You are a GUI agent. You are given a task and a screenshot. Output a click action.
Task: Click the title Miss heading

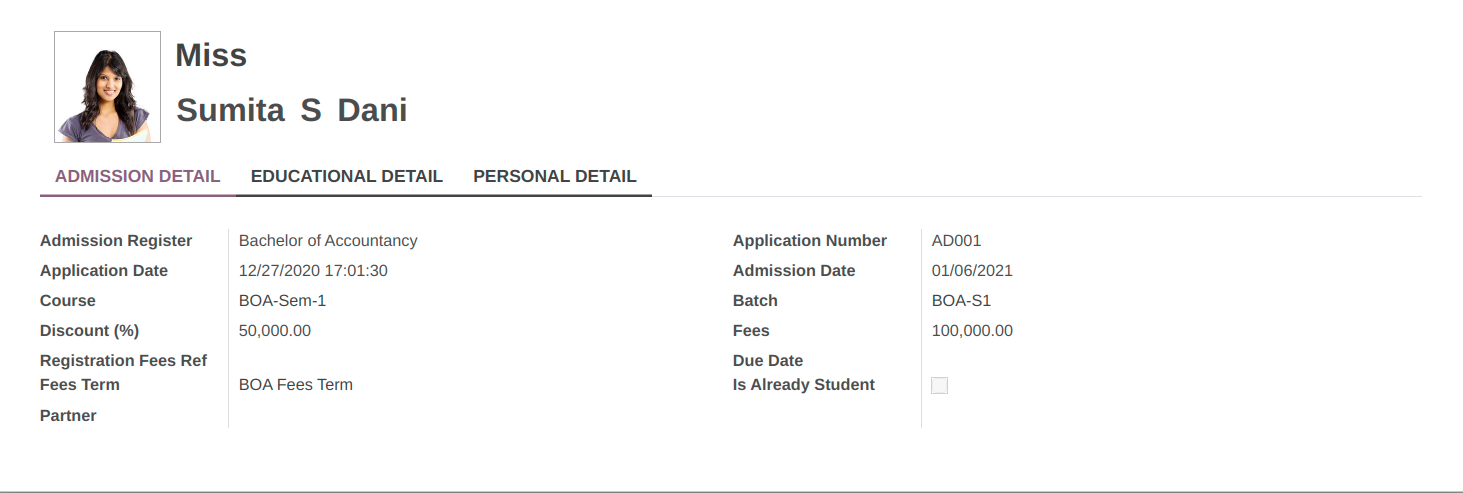pyautogui.click(x=211, y=55)
